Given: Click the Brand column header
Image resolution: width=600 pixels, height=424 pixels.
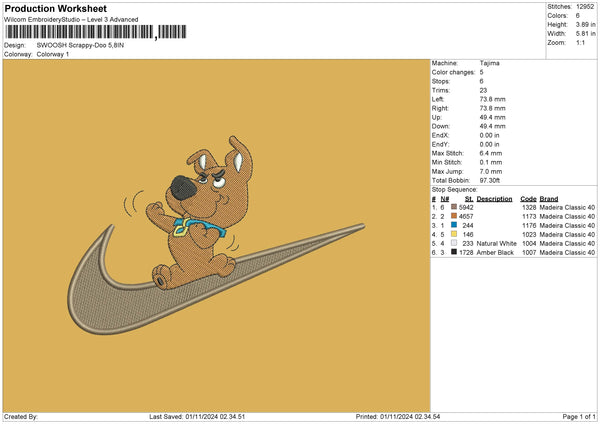Looking at the screenshot, I should coord(549,199).
